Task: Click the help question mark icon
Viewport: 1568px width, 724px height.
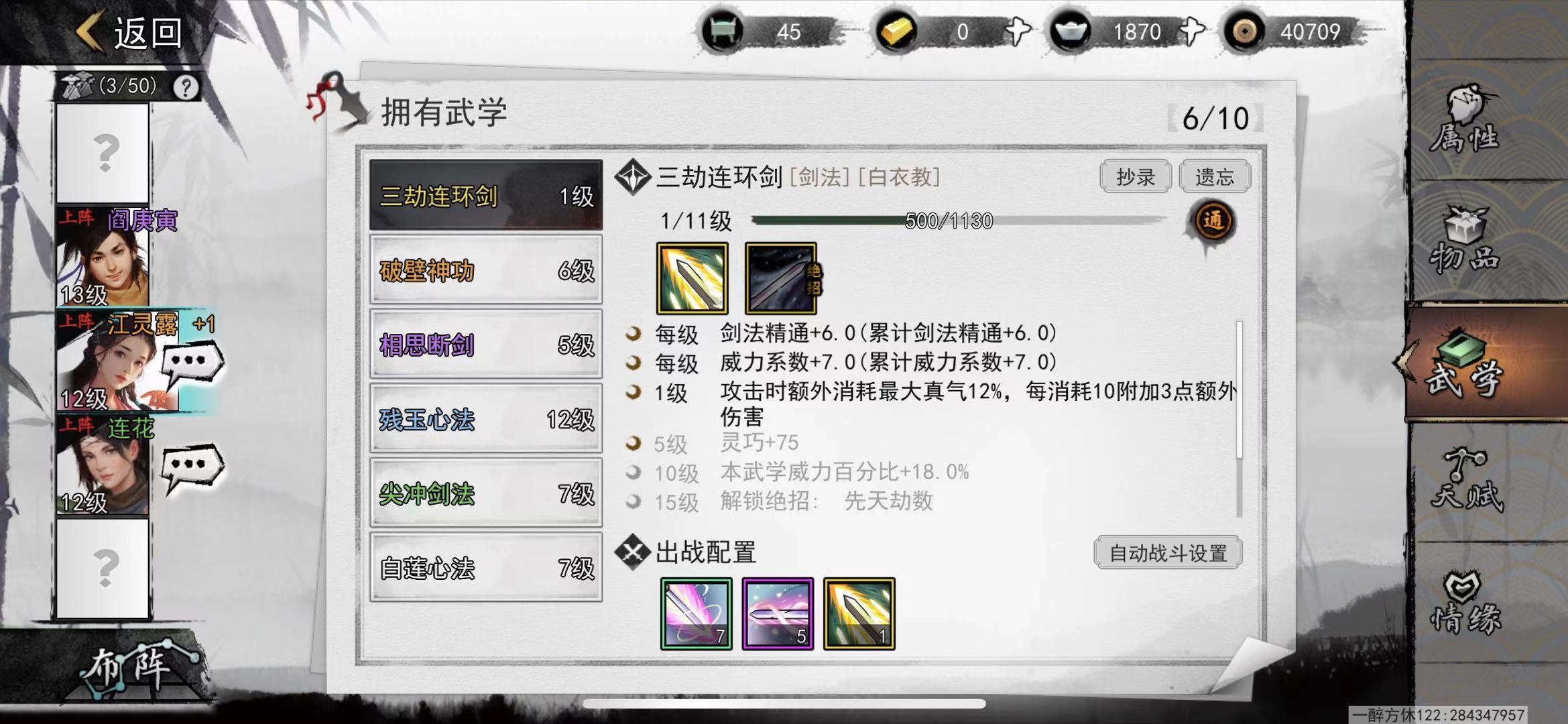Action: click(x=186, y=87)
